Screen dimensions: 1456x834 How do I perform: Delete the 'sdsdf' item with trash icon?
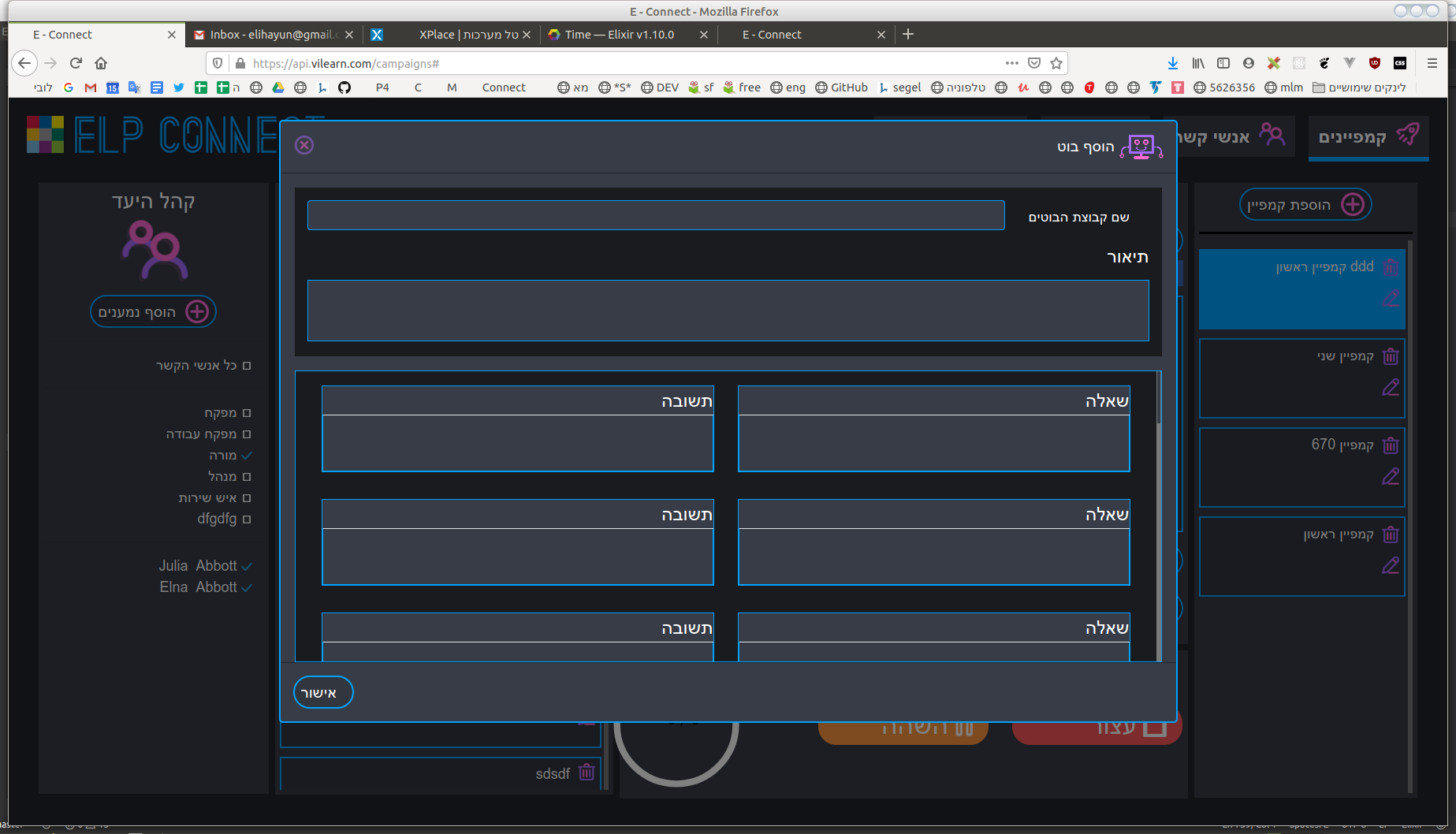[586, 772]
